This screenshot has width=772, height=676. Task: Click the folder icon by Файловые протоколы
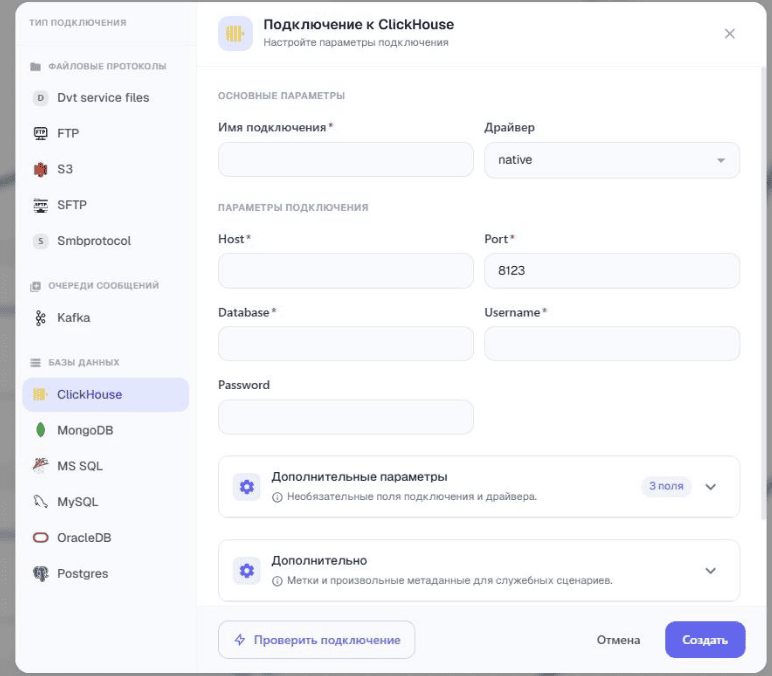coord(35,66)
